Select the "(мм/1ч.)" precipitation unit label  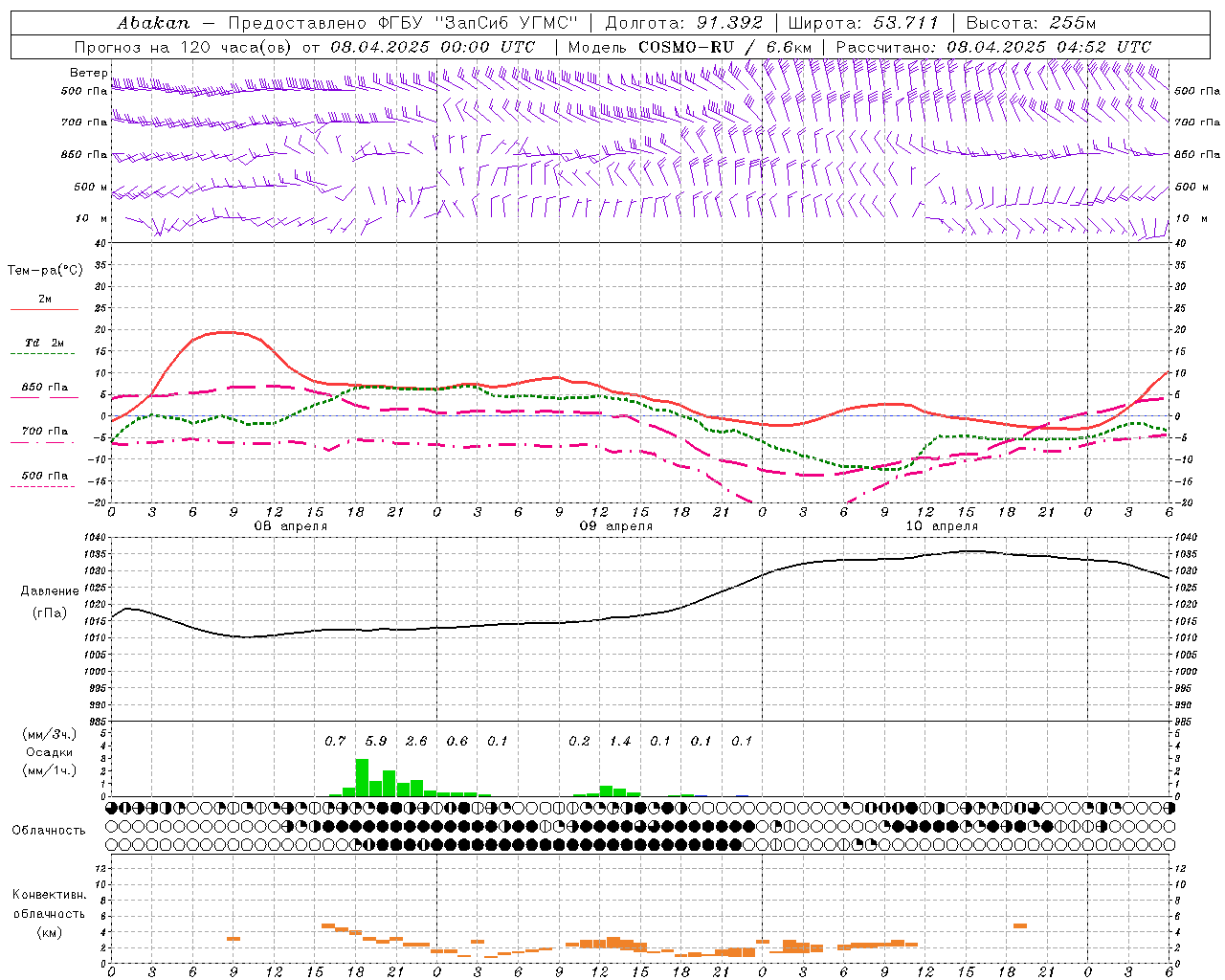tap(49, 770)
